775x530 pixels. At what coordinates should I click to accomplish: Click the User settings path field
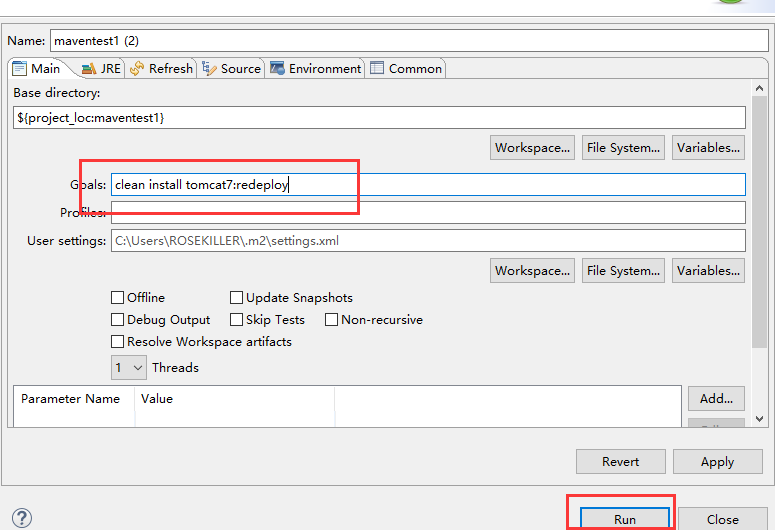[x=428, y=241]
